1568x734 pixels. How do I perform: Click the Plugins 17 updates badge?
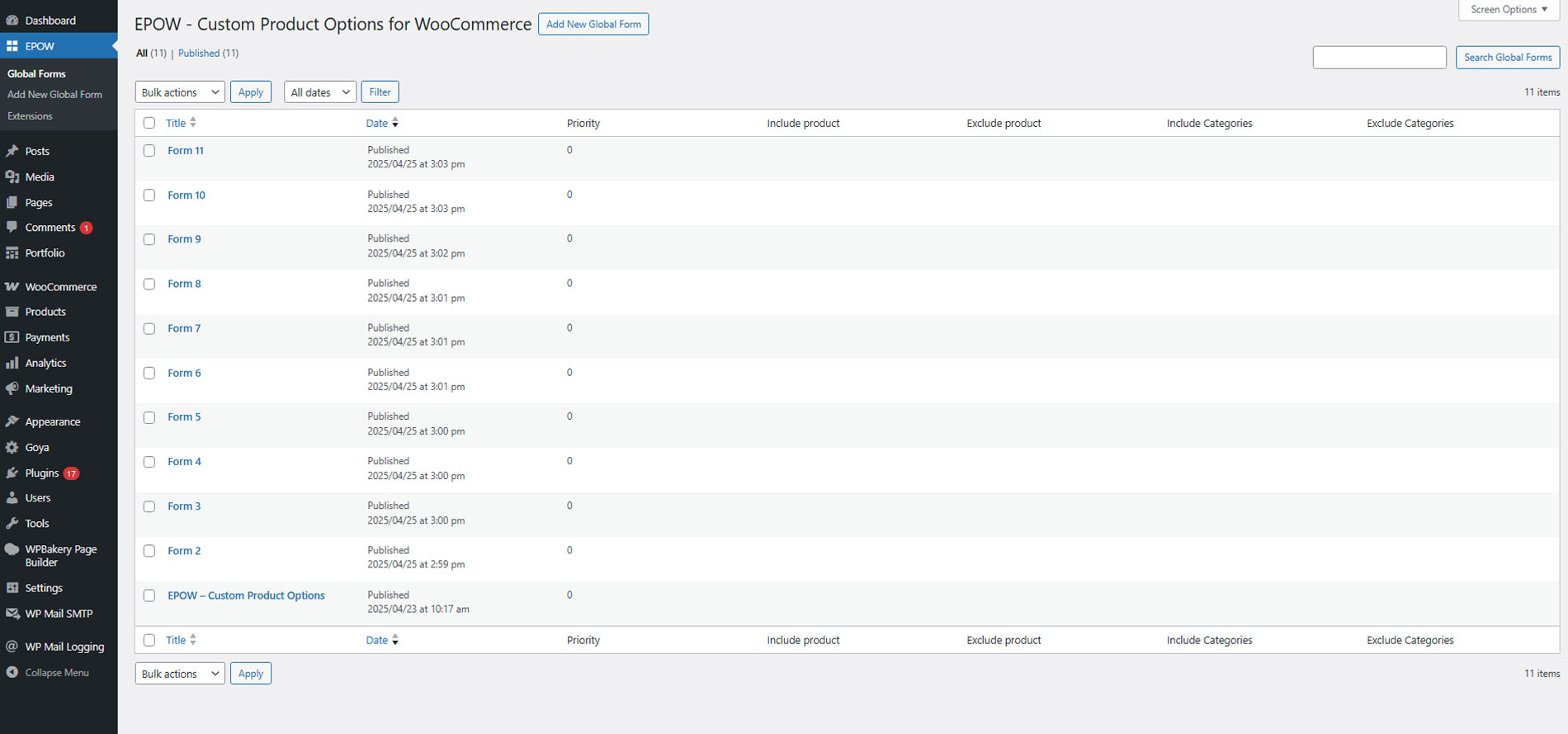72,473
